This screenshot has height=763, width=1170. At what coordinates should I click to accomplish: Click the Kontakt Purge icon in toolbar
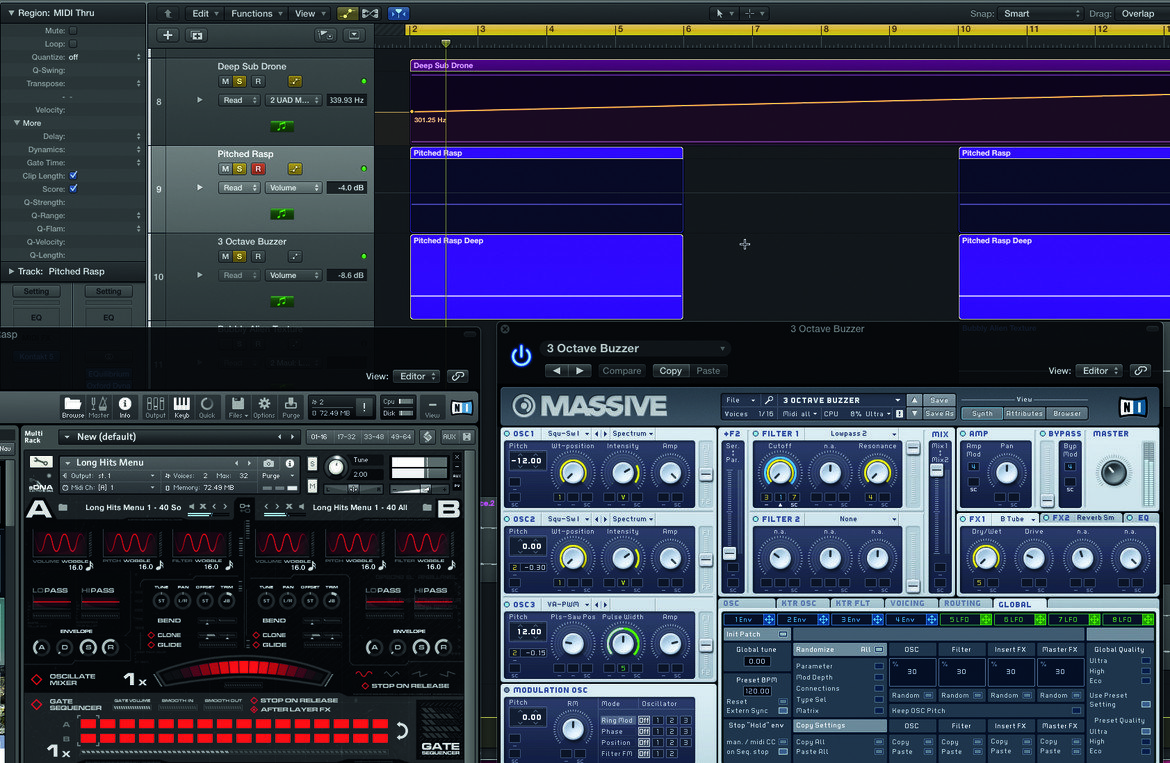tap(291, 407)
